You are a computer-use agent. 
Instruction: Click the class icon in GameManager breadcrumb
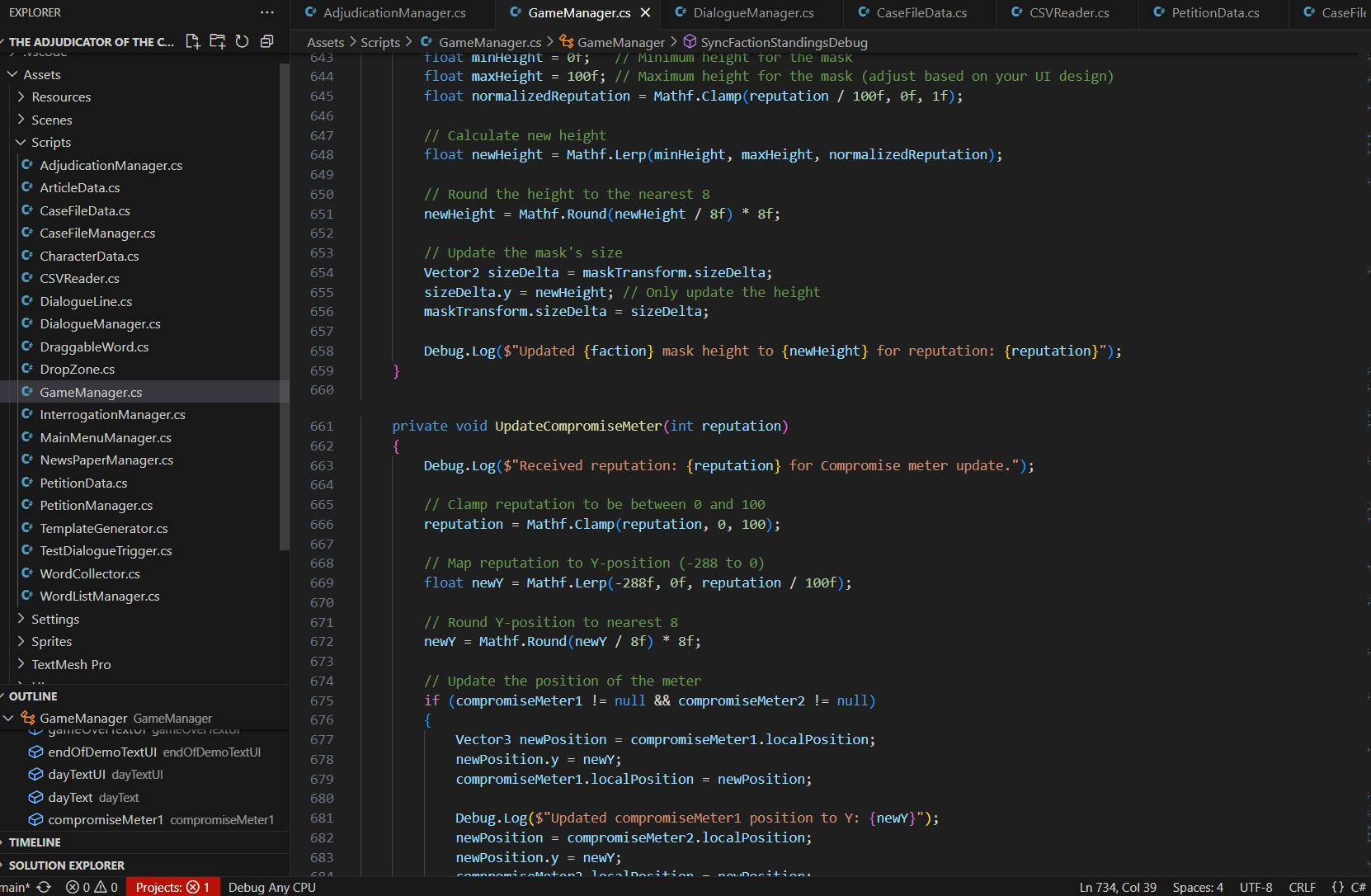tap(566, 41)
